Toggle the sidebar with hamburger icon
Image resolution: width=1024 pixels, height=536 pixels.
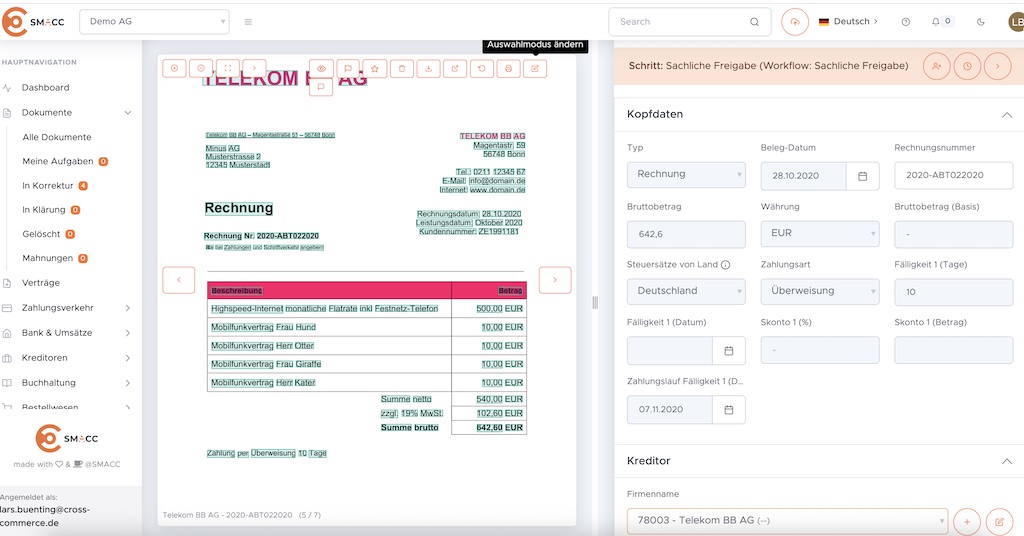click(248, 21)
